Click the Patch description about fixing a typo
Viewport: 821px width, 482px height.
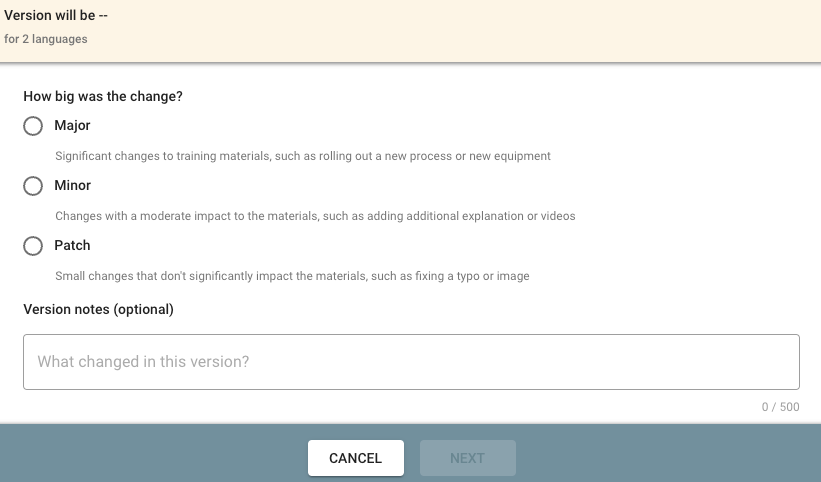click(292, 276)
